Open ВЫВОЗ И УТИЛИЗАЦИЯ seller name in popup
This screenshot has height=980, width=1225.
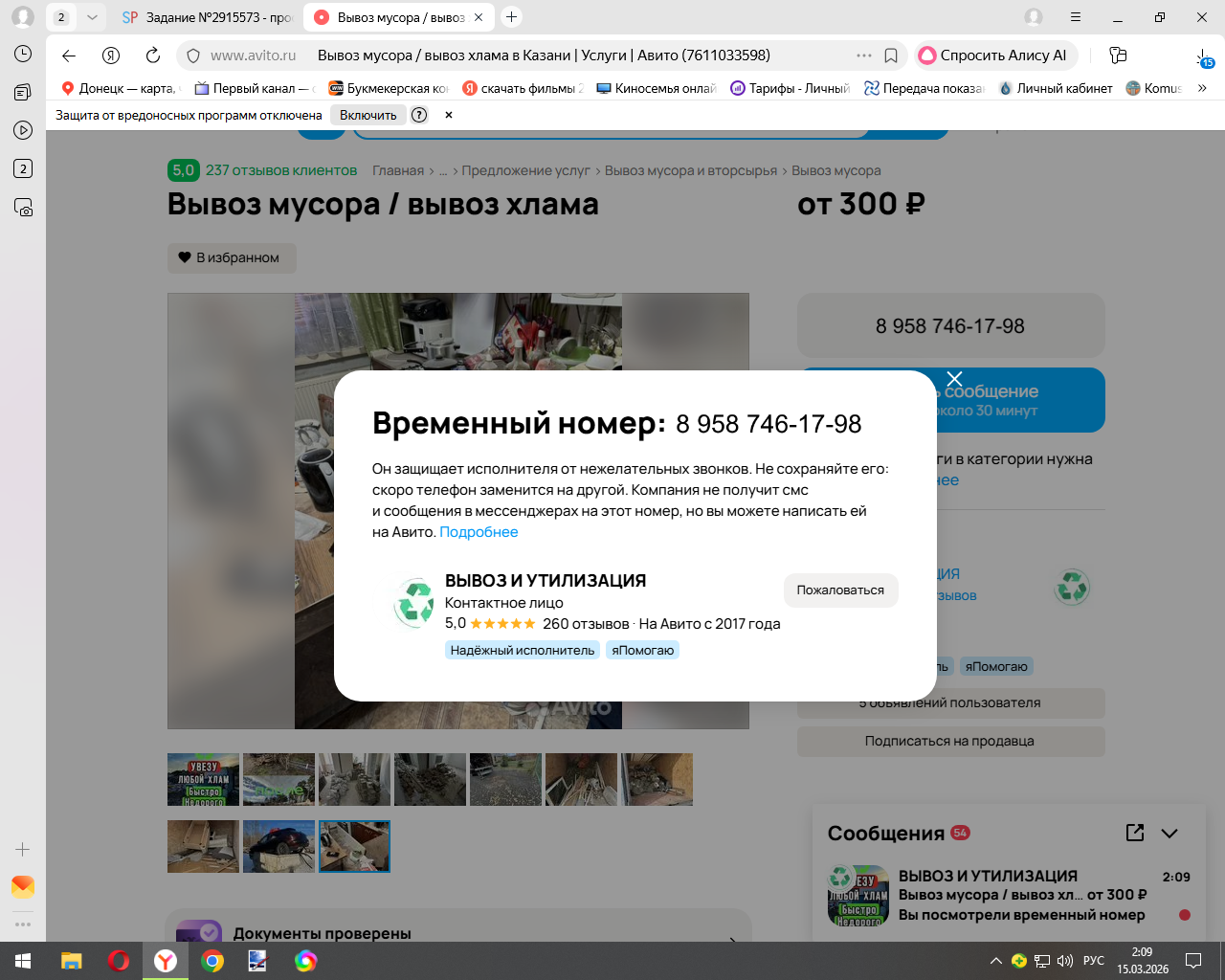pos(546,581)
